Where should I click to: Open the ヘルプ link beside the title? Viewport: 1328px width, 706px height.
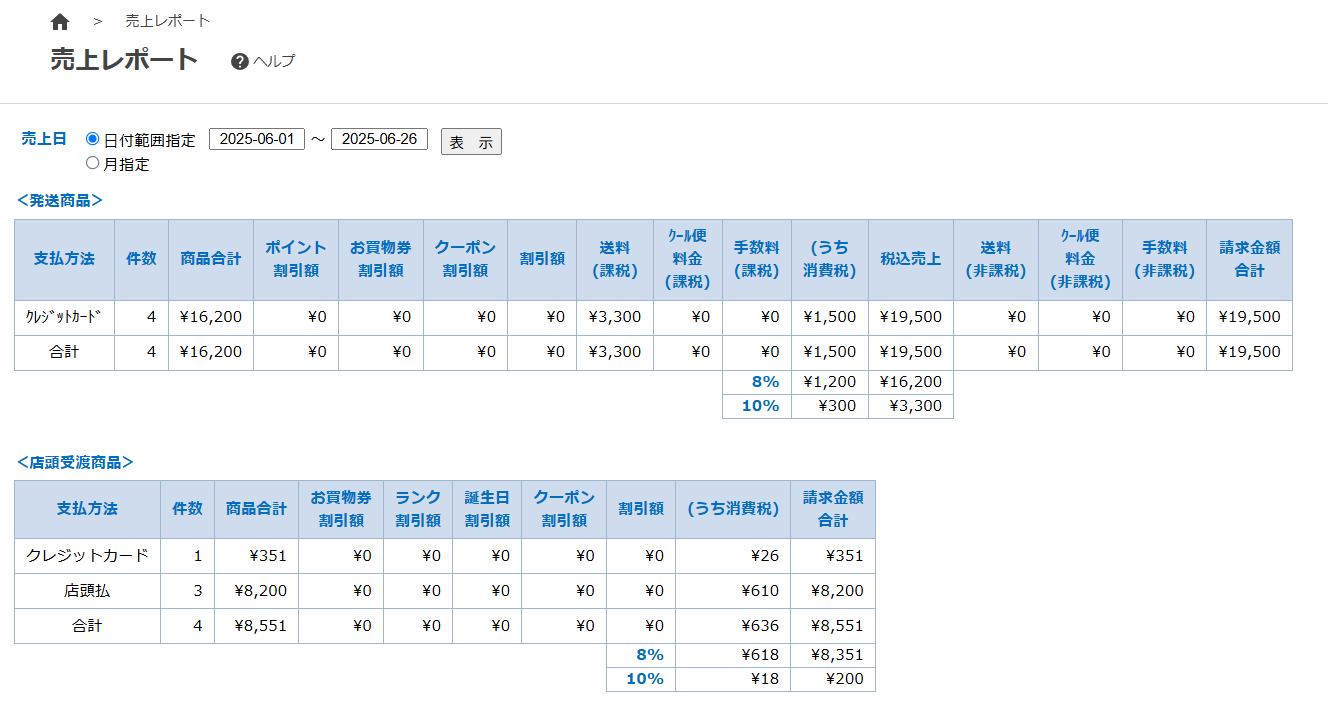pyautogui.click(x=274, y=61)
